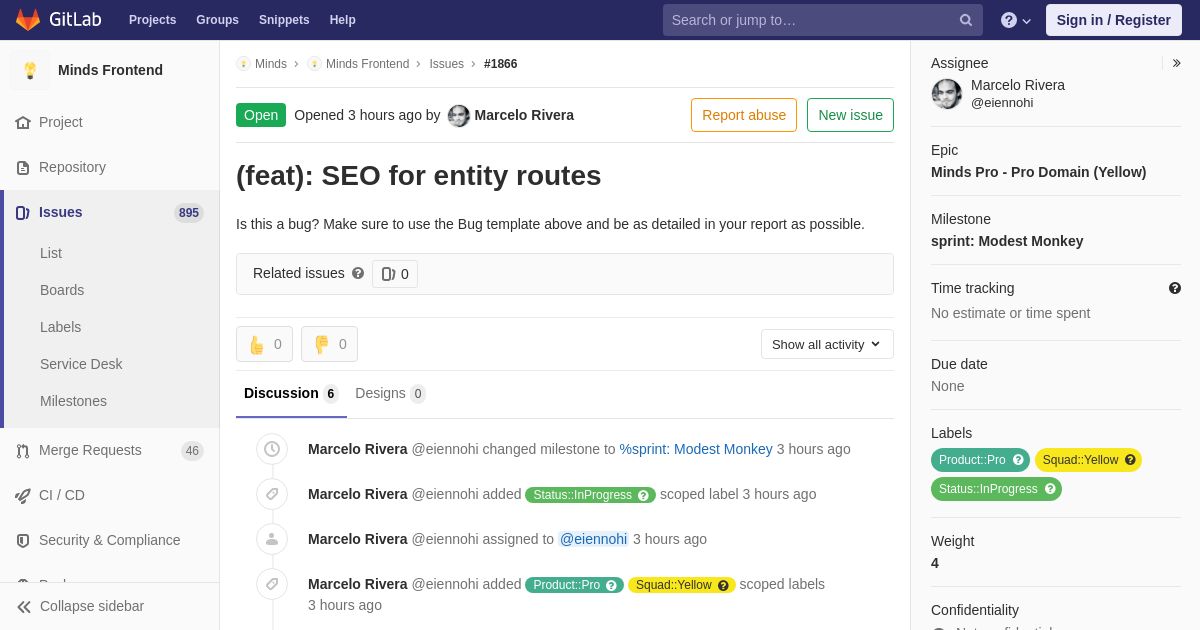Screen dimensions: 1200x630
Task: Click the Repository file icon in sidebar
Action: pos(23,167)
